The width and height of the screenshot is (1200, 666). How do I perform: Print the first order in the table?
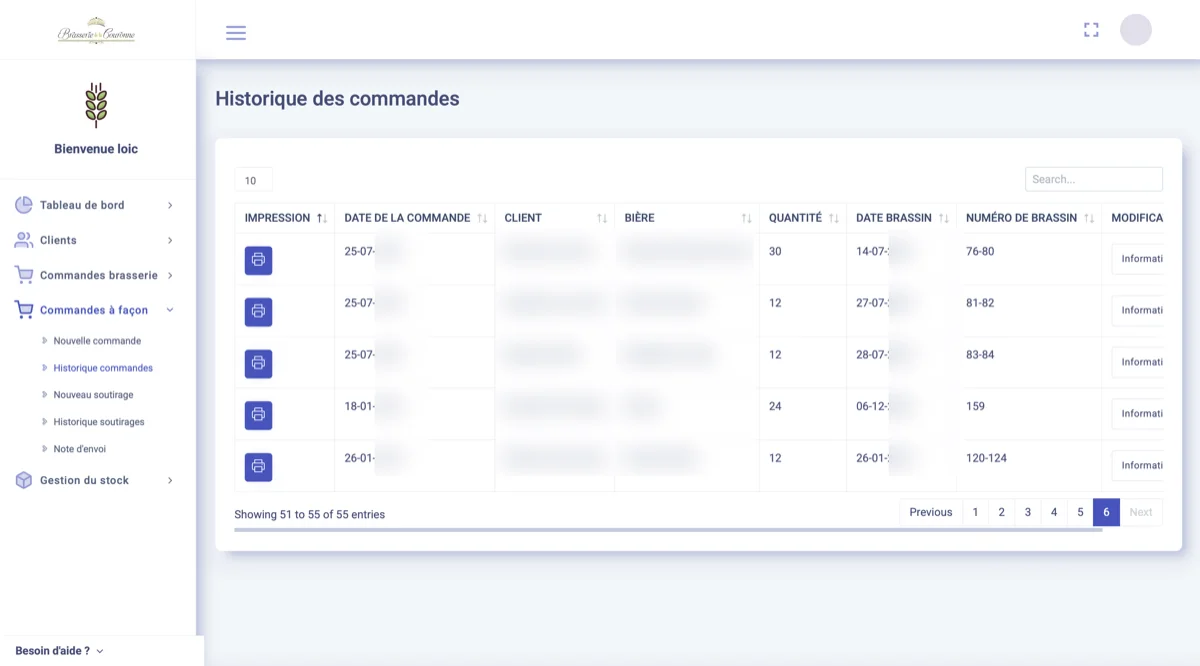point(258,260)
